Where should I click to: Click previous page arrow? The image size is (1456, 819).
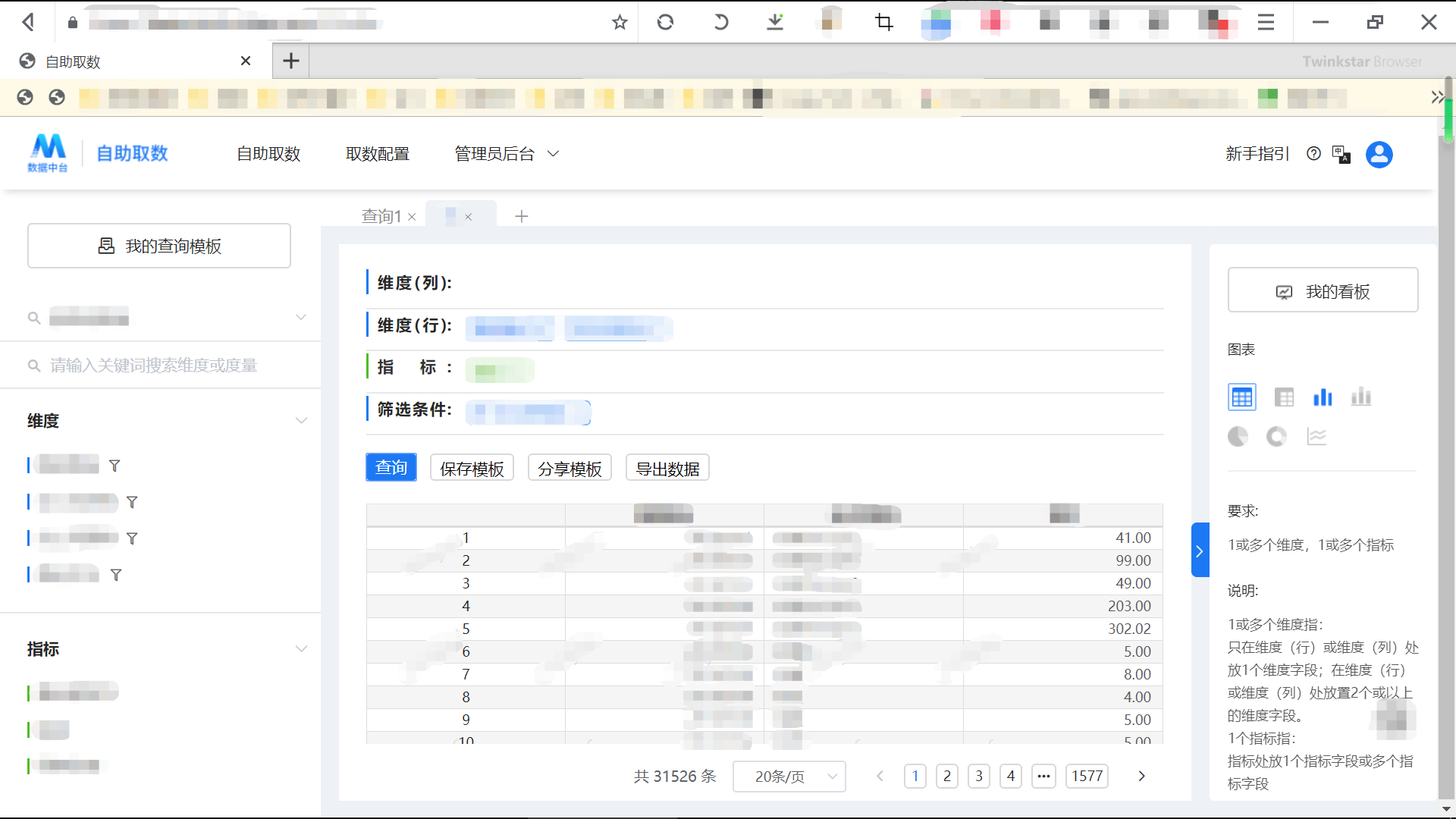click(x=880, y=776)
